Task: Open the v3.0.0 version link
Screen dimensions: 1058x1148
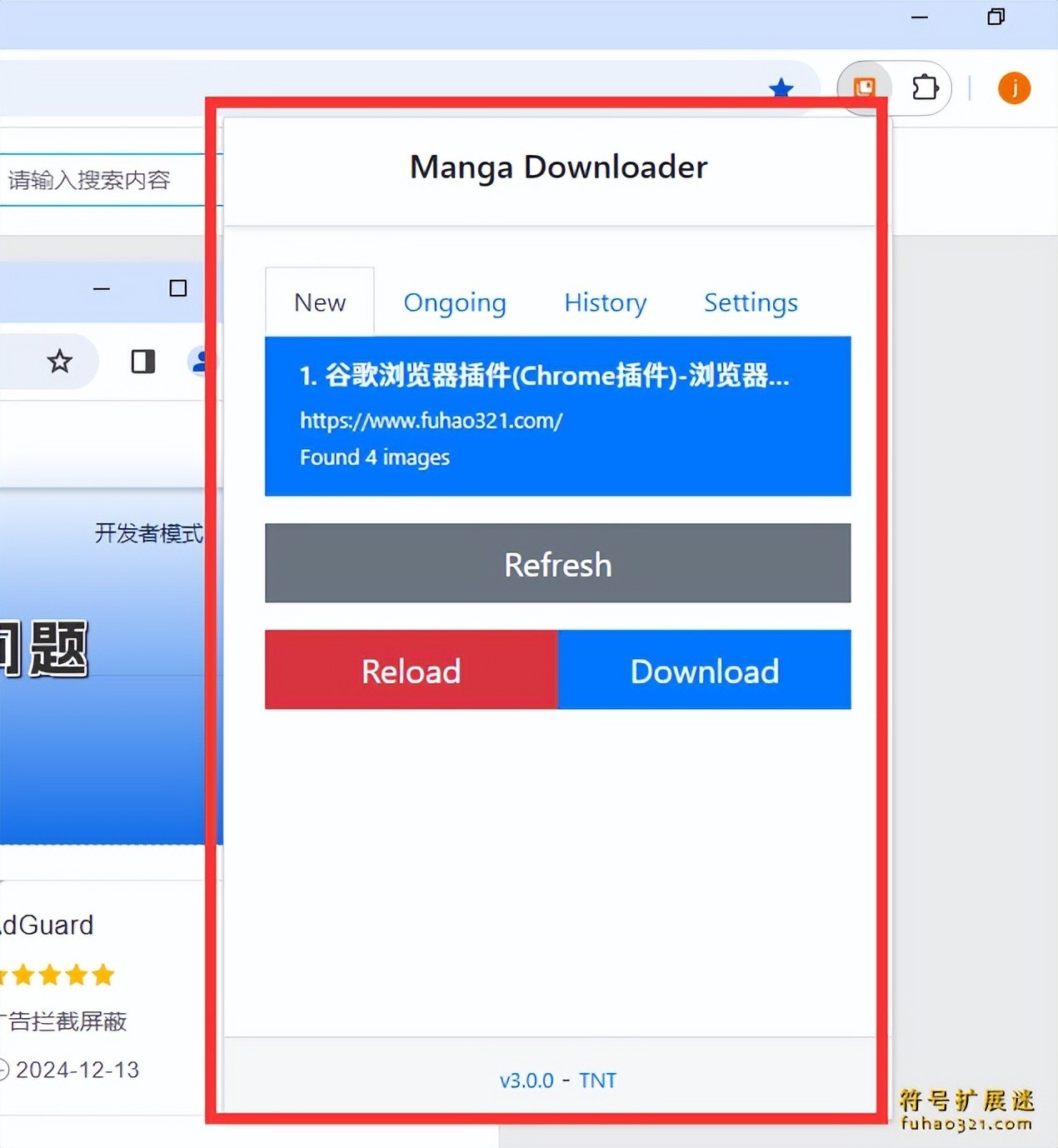Action: tap(527, 1081)
